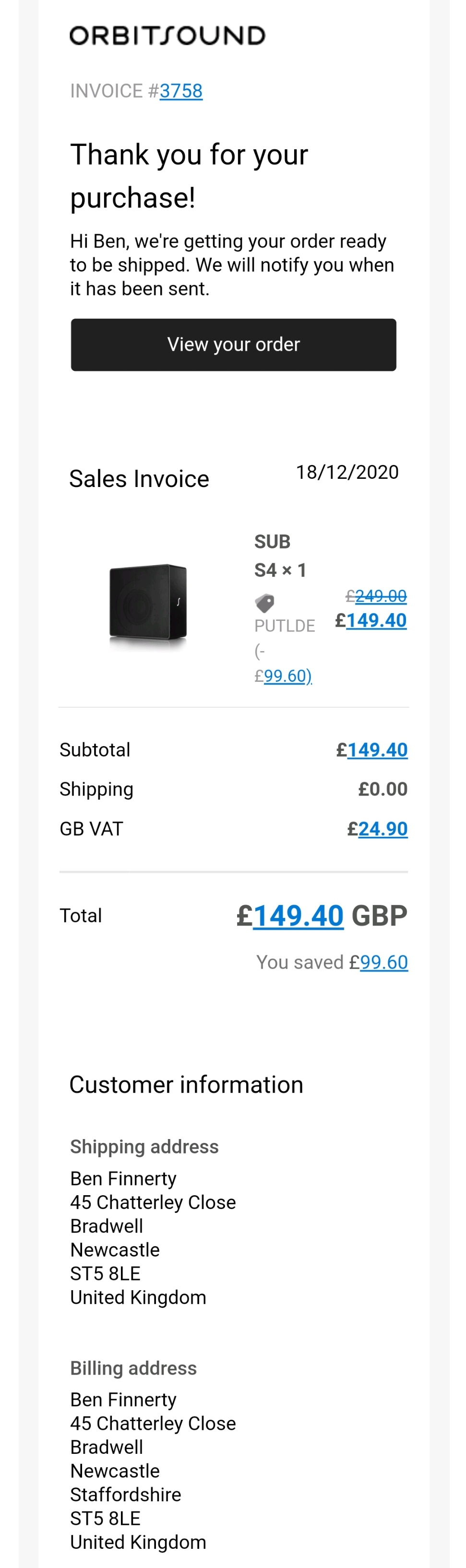Click the invoice date 18/12/2020
This screenshot has width=466, height=1568.
(x=347, y=472)
